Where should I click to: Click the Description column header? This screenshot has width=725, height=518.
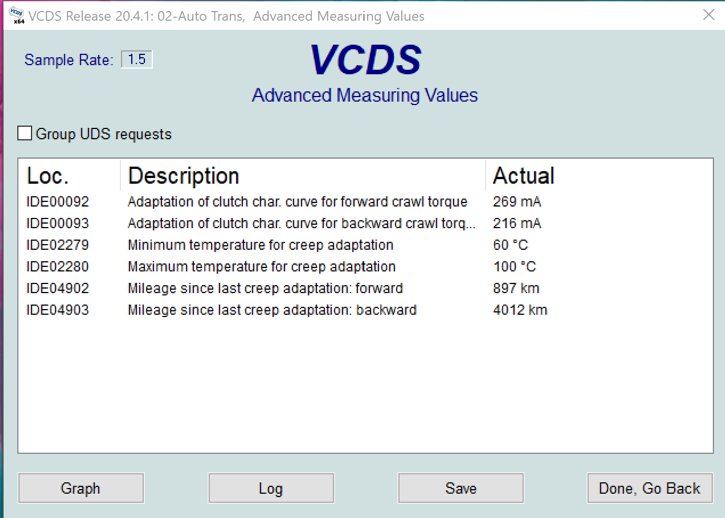pos(303,176)
